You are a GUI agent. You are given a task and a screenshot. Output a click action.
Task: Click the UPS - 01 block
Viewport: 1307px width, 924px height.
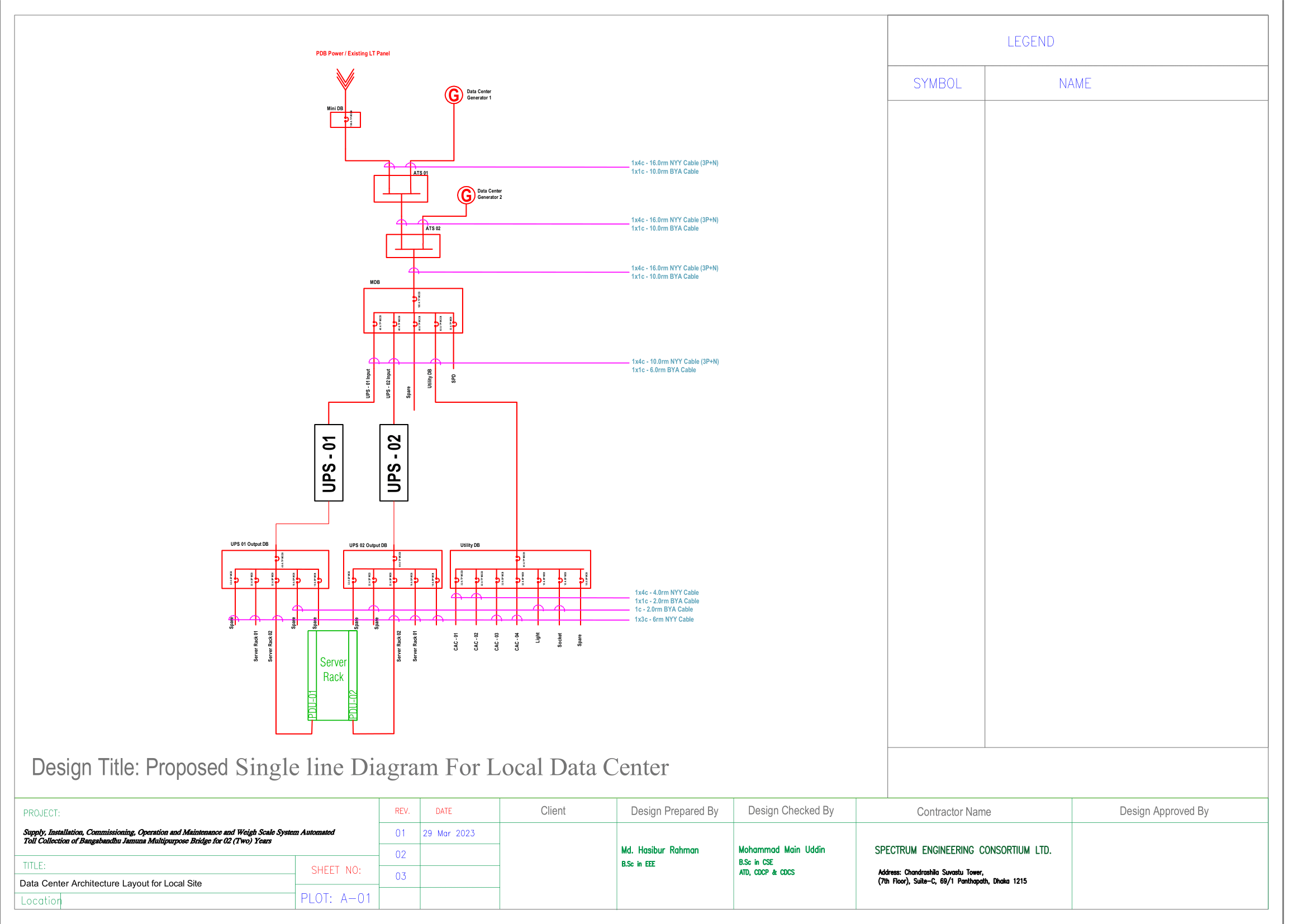click(329, 463)
